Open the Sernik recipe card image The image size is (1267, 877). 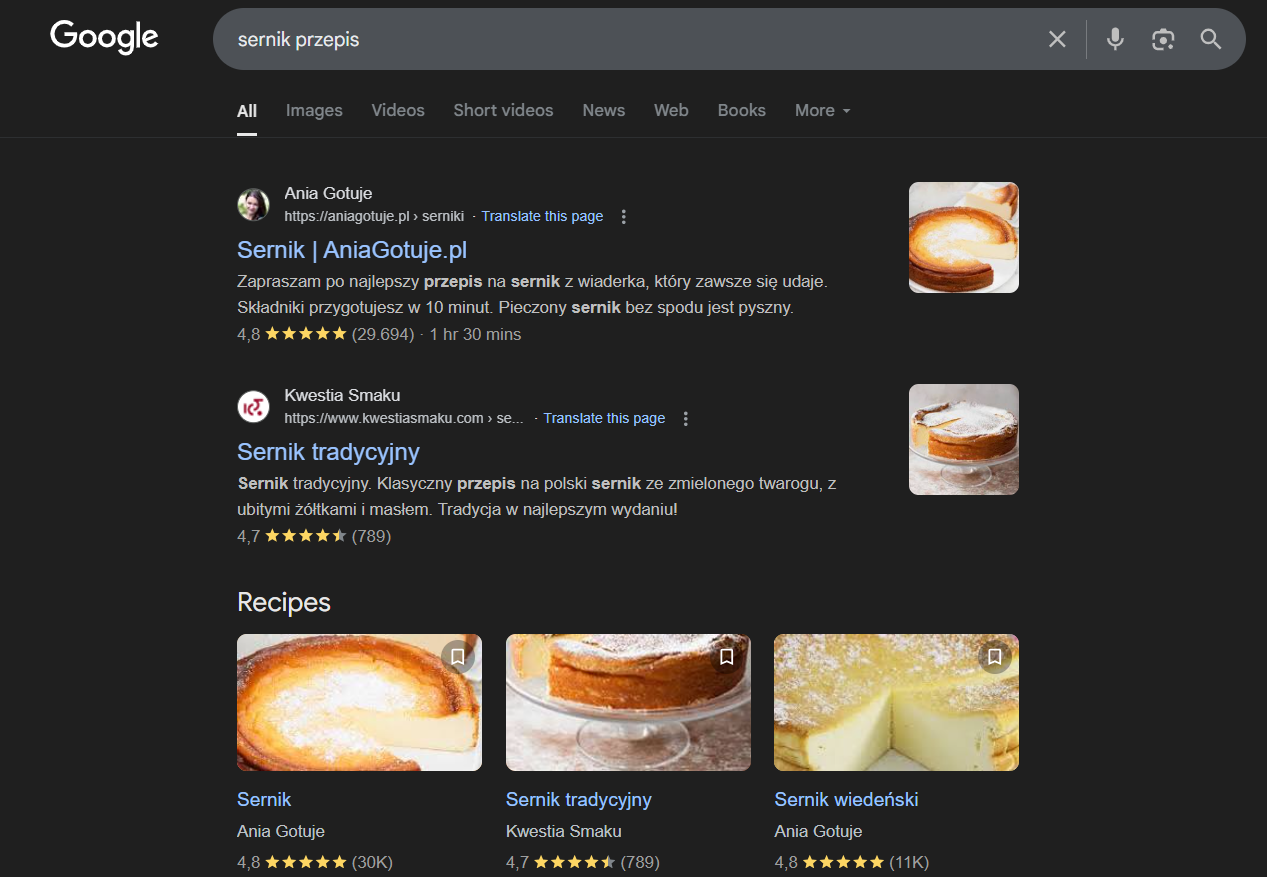point(359,702)
